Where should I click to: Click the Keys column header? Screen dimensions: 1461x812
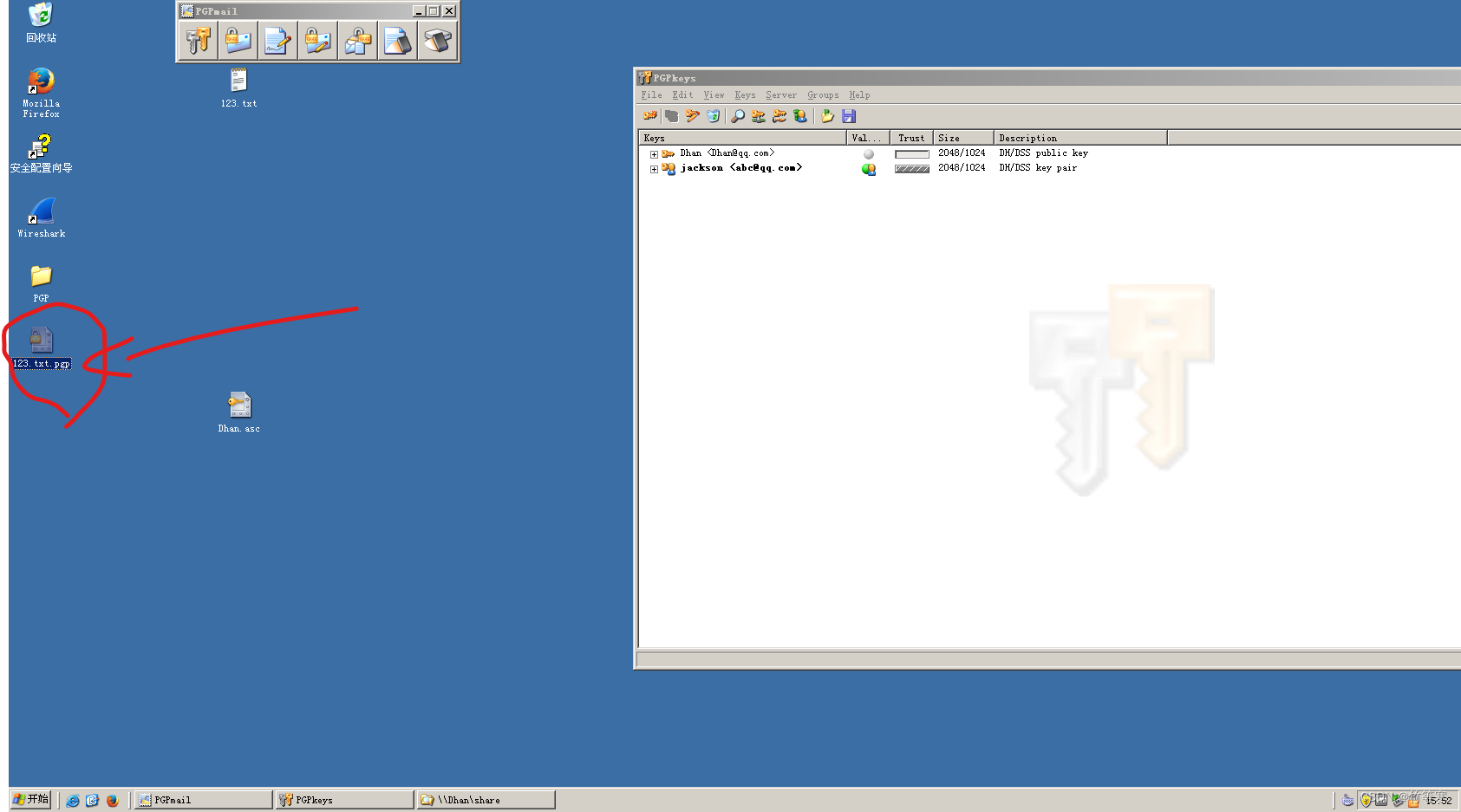pyautogui.click(x=742, y=138)
